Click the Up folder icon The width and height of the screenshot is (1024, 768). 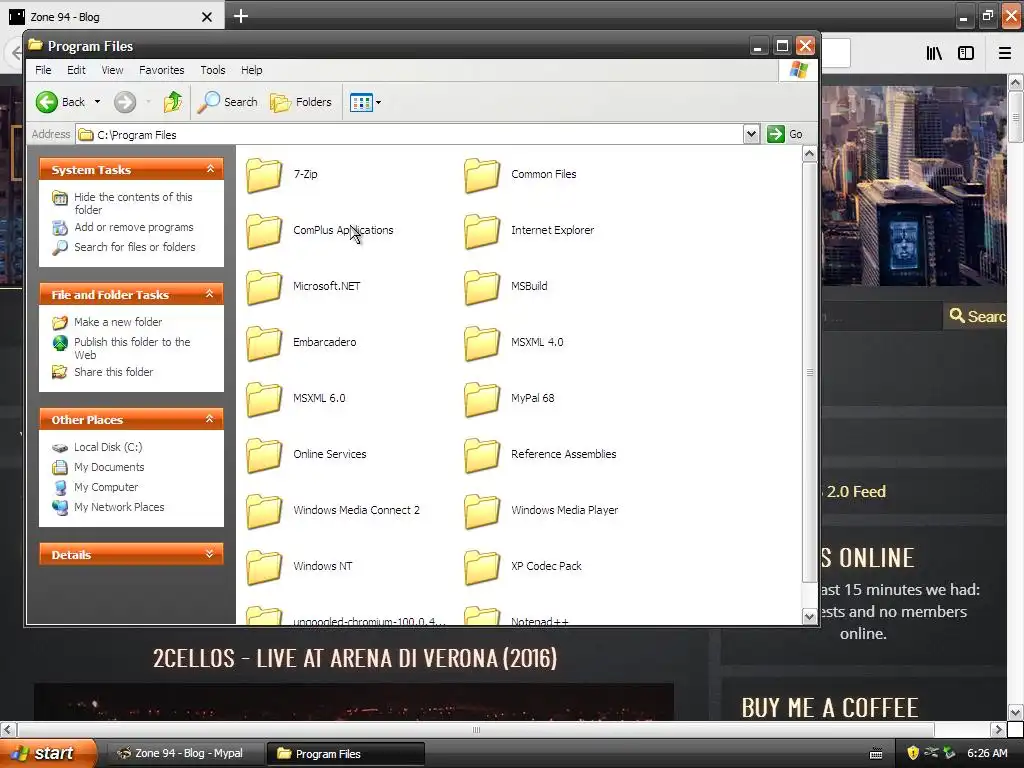(172, 102)
